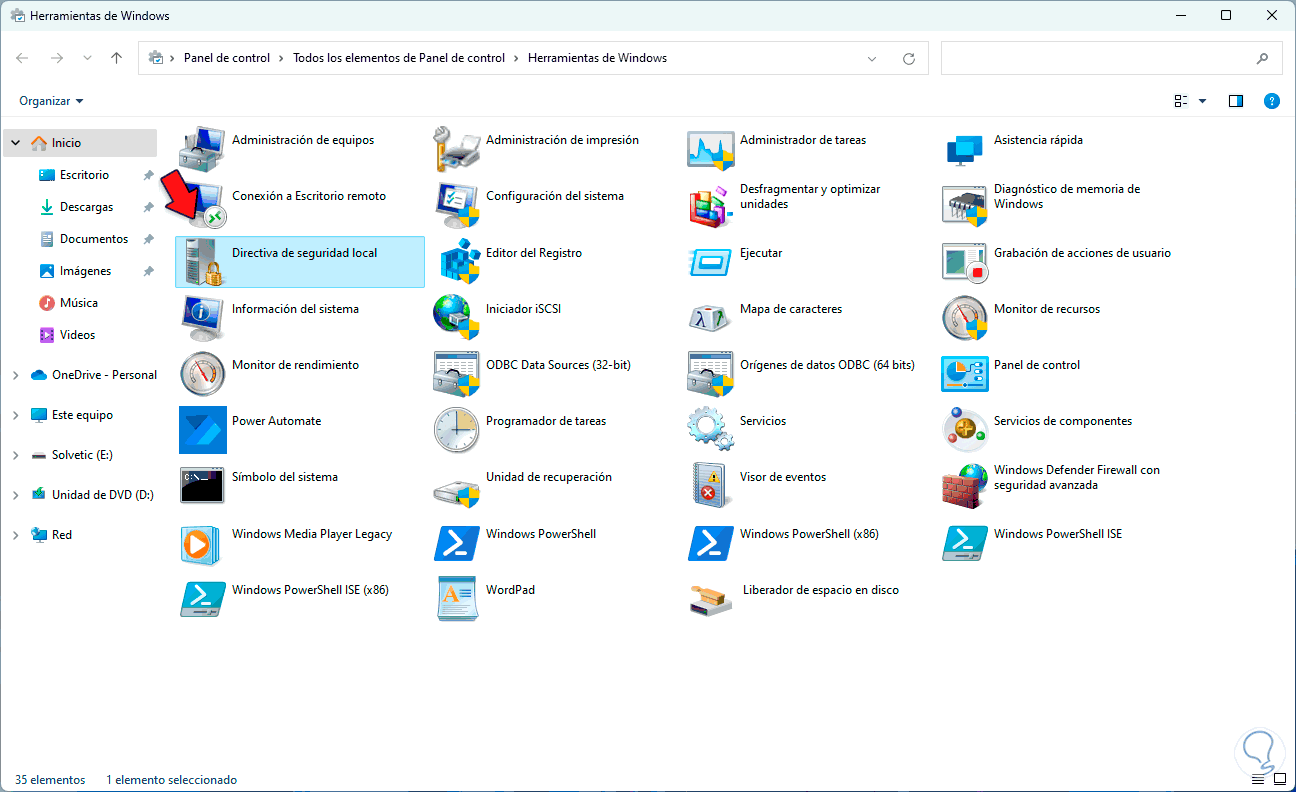The height and width of the screenshot is (792, 1296).
Task: Select the Power Automate icon
Action: coord(203,430)
